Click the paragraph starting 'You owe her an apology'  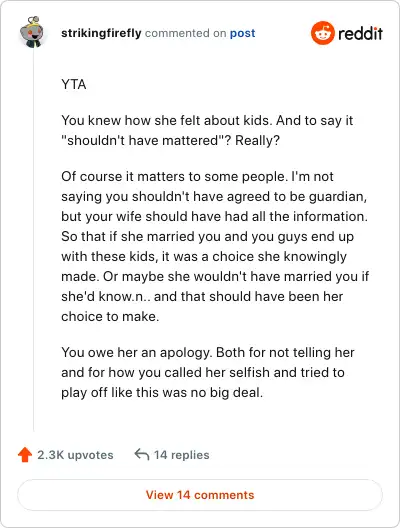point(208,372)
